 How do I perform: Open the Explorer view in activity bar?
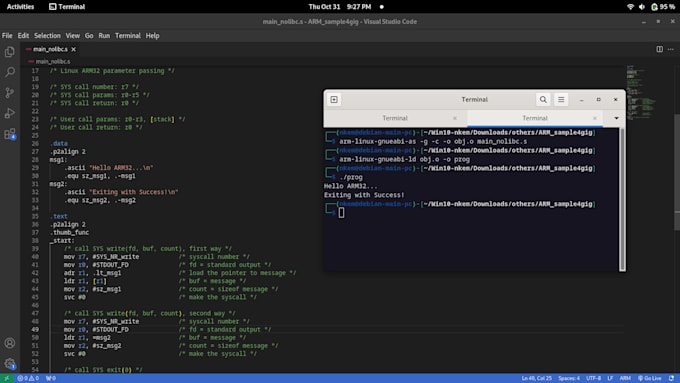point(10,52)
